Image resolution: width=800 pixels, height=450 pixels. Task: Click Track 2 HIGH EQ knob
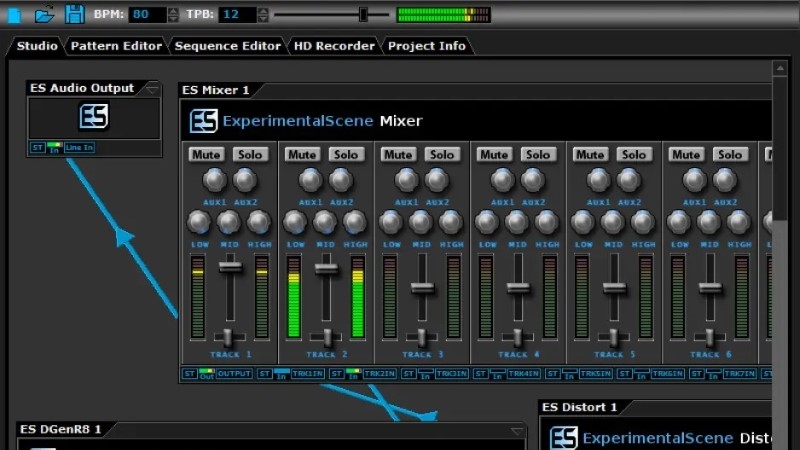pyautogui.click(x=355, y=222)
